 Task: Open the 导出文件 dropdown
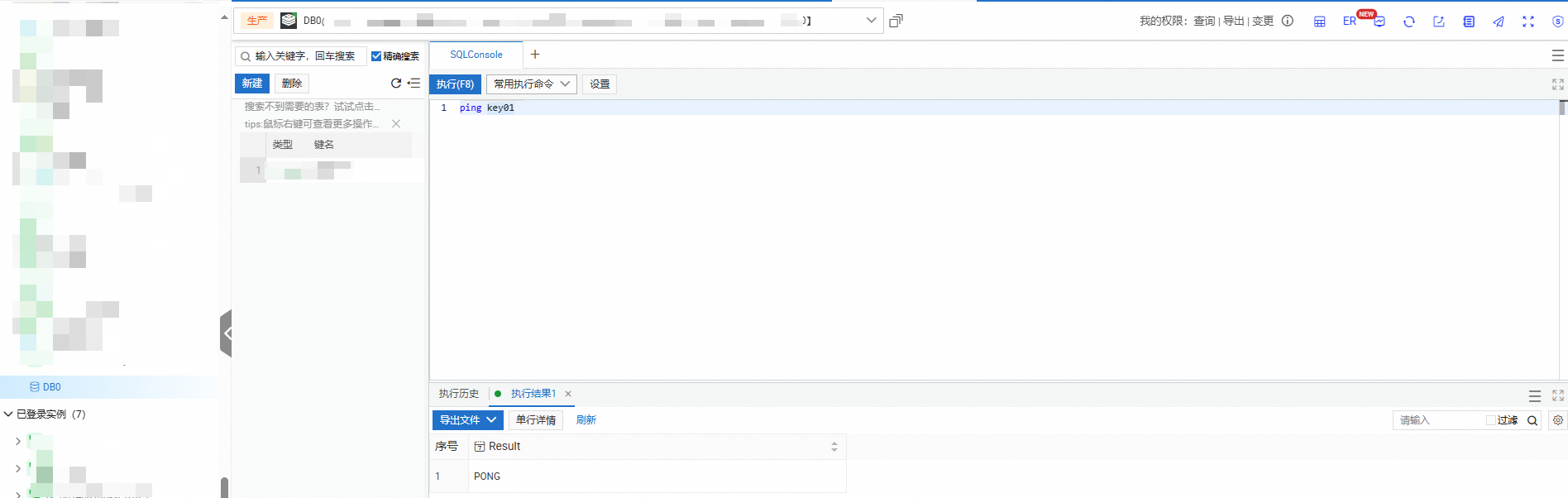coord(468,420)
